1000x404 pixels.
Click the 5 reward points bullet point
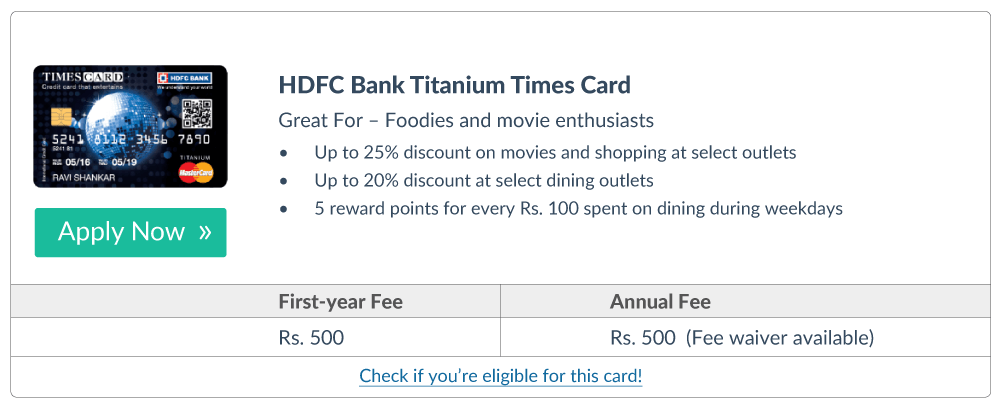(578, 209)
